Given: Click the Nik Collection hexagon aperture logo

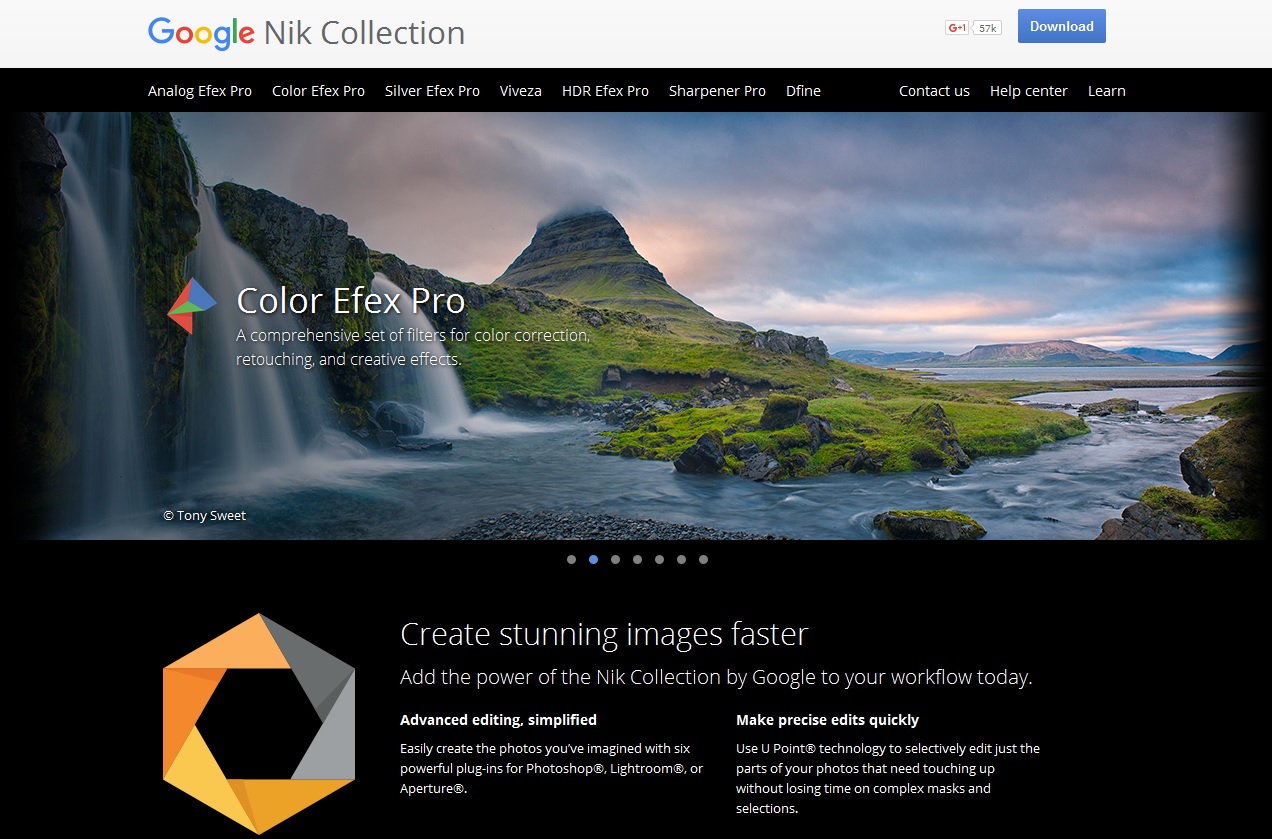Looking at the screenshot, I should pyautogui.click(x=259, y=723).
